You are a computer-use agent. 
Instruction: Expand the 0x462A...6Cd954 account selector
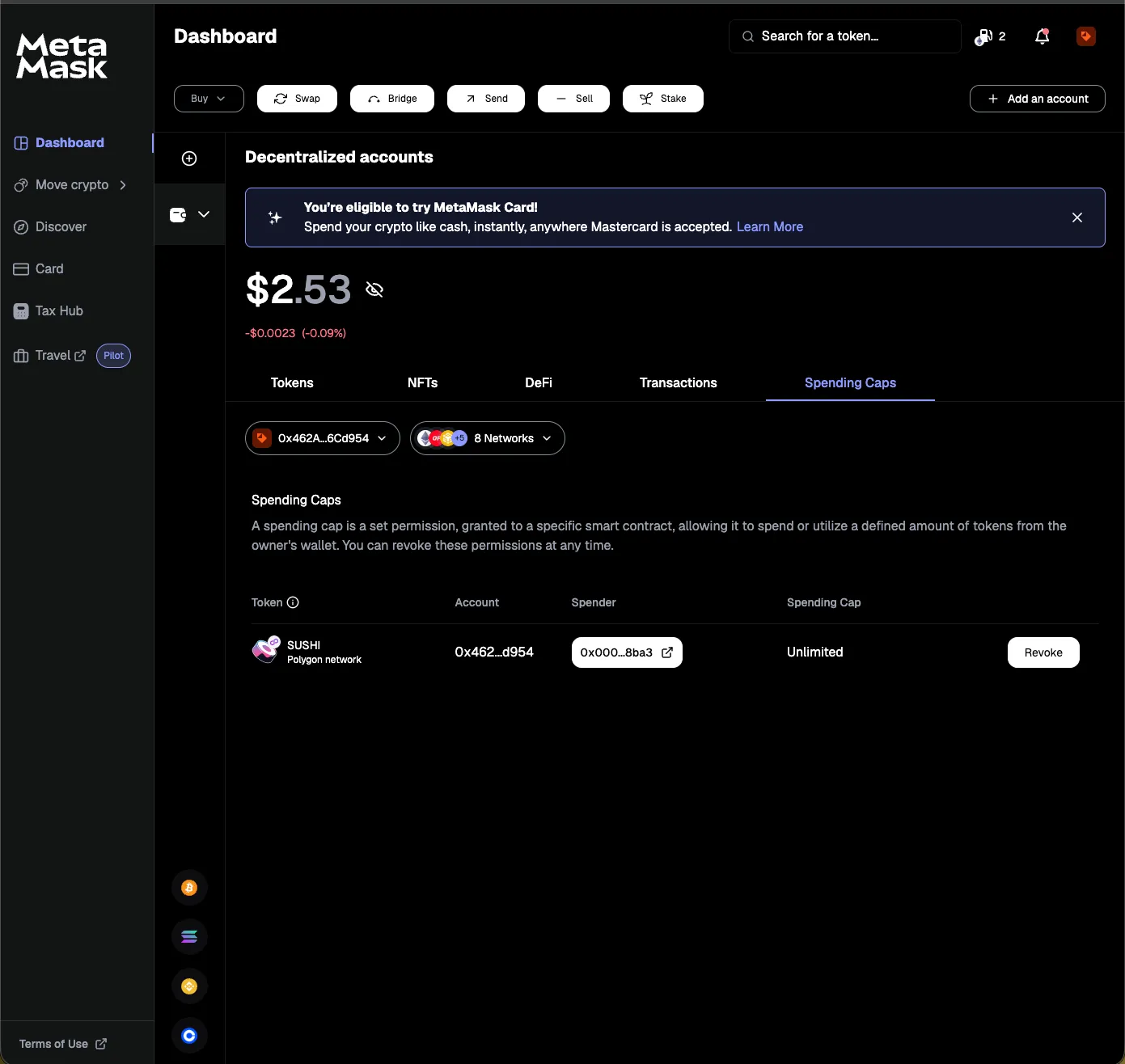click(321, 437)
